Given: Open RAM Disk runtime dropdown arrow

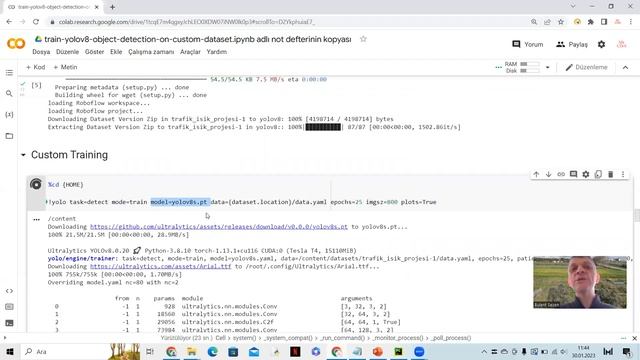Looking at the screenshot, I should click(x=548, y=67).
